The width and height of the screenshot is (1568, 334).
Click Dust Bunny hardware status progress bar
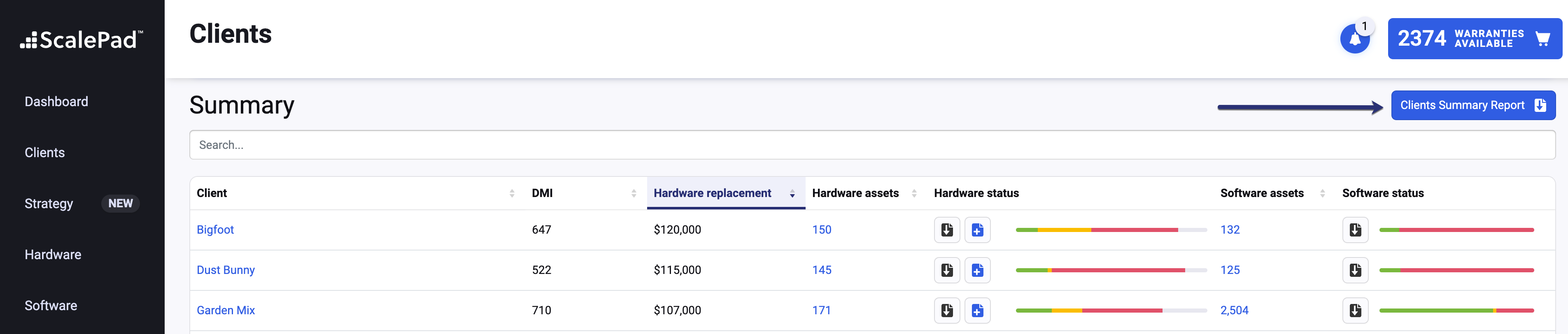click(x=1111, y=270)
